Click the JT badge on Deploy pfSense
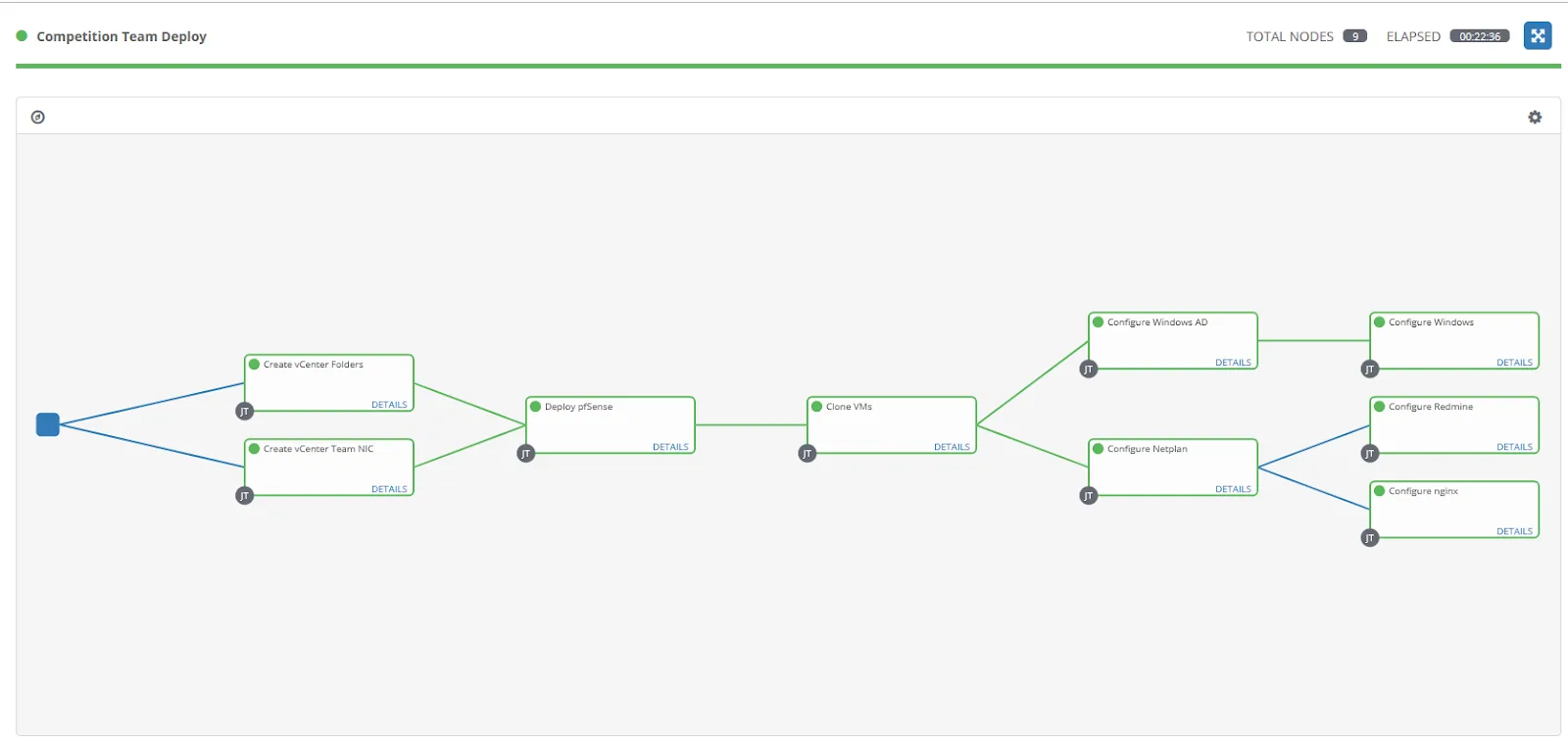1568x739 pixels. (x=525, y=454)
